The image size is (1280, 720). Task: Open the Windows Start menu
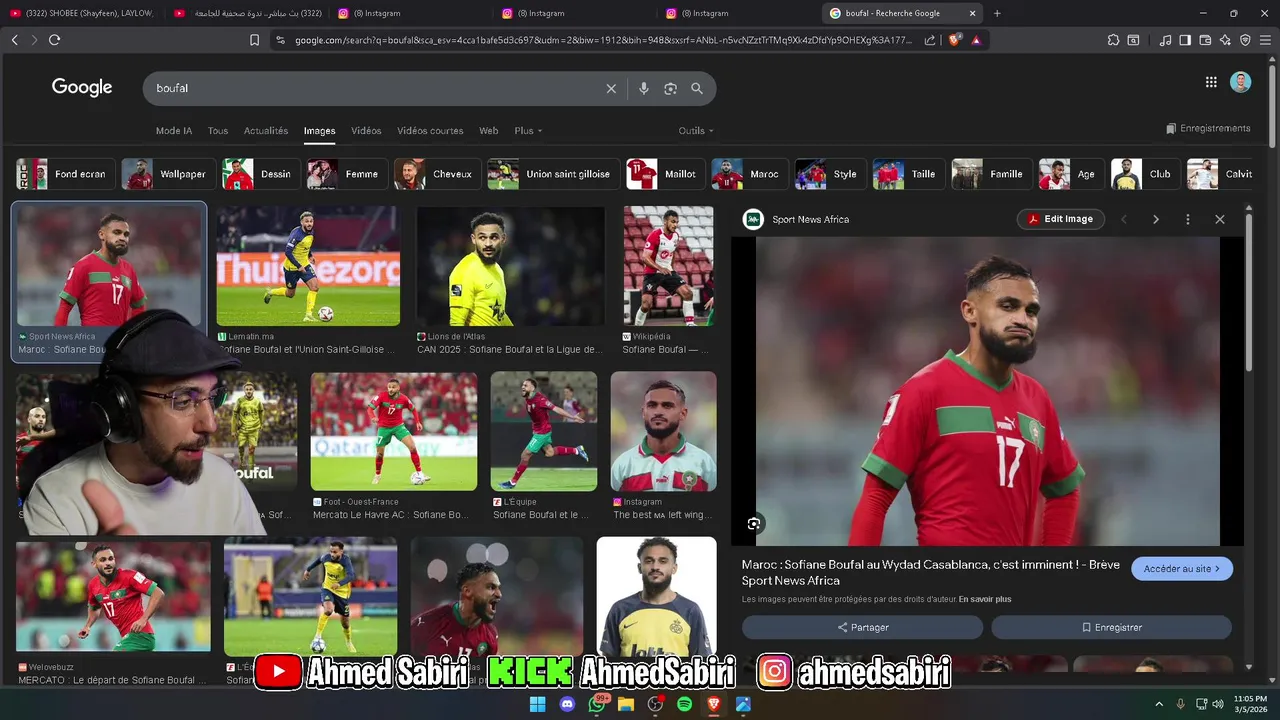[538, 704]
